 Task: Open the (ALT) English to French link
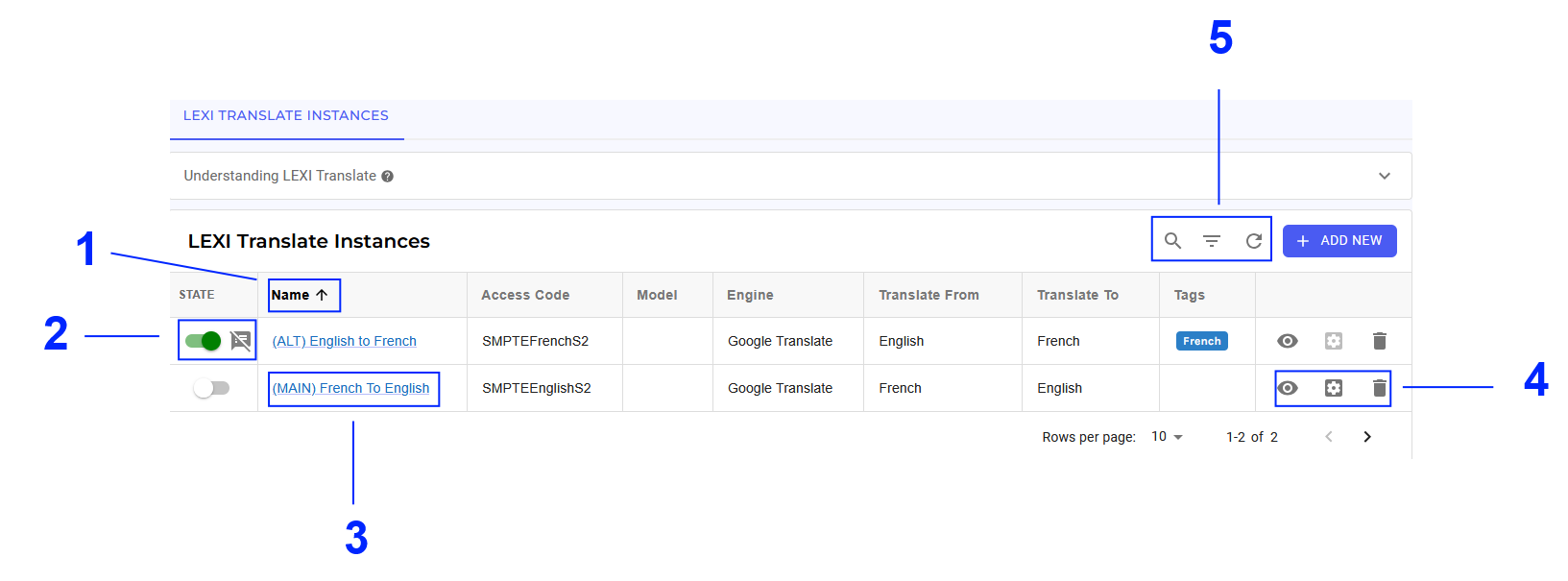(x=345, y=341)
